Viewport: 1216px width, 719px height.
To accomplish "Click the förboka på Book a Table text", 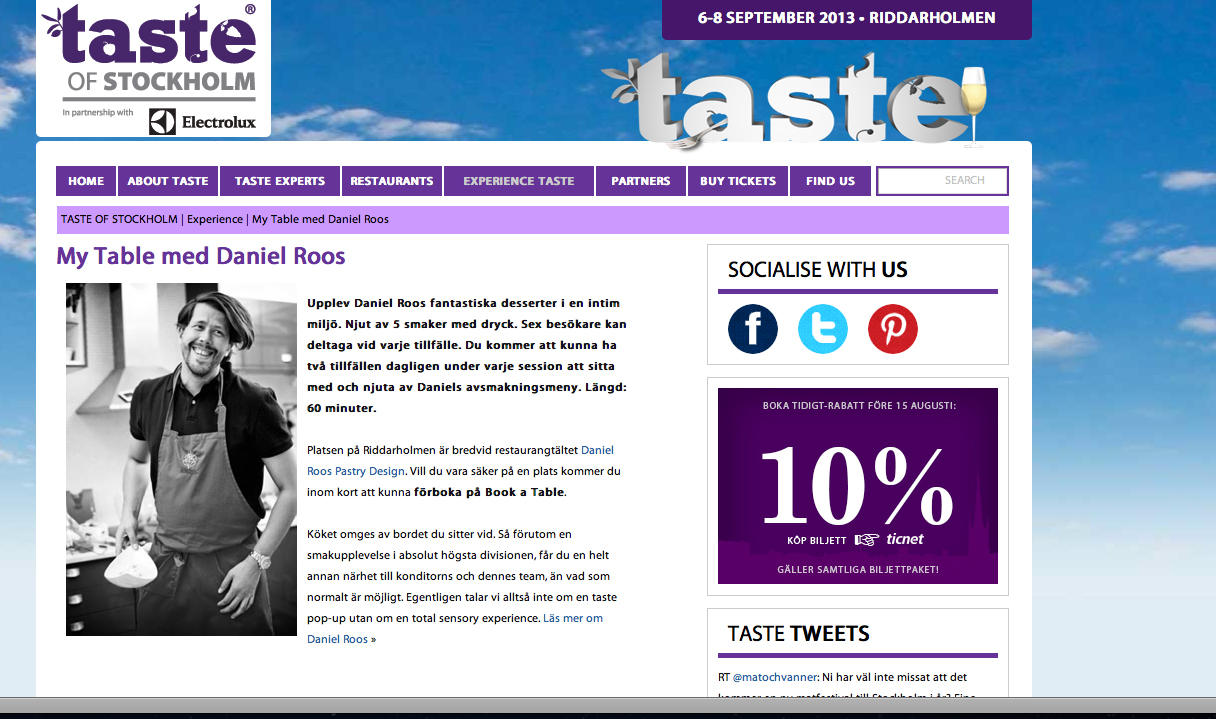I will click(x=489, y=492).
